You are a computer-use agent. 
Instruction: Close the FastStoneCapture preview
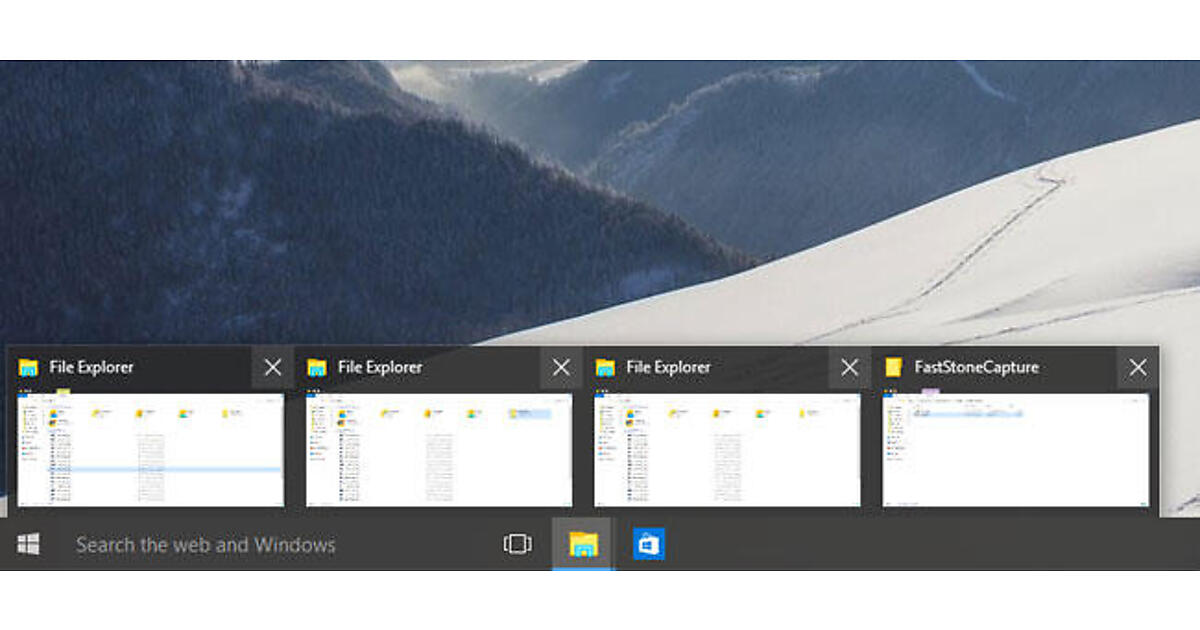click(x=1138, y=368)
